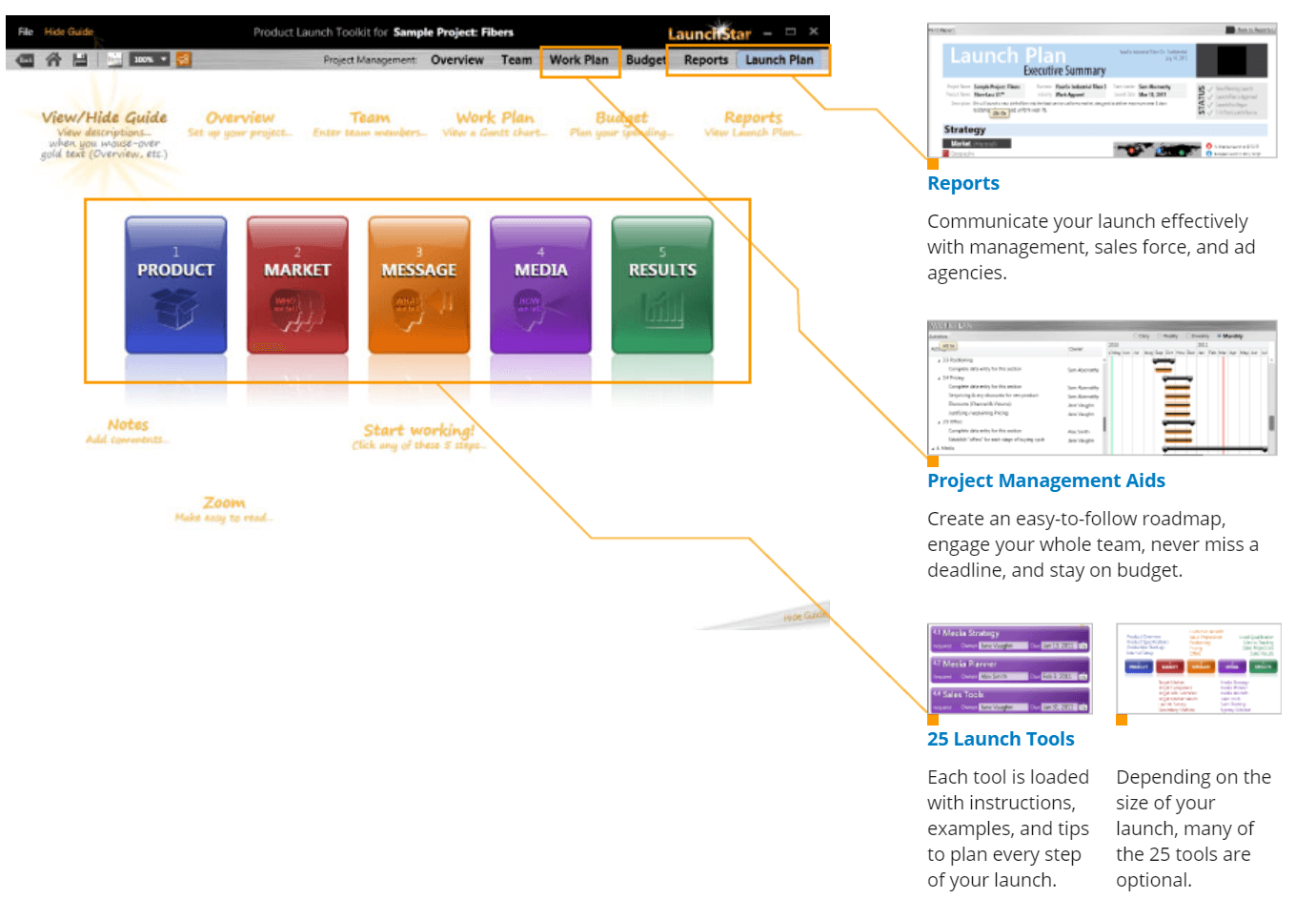Save project with floppy disk icon
This screenshot has height=920, width=1316.
click(x=80, y=59)
